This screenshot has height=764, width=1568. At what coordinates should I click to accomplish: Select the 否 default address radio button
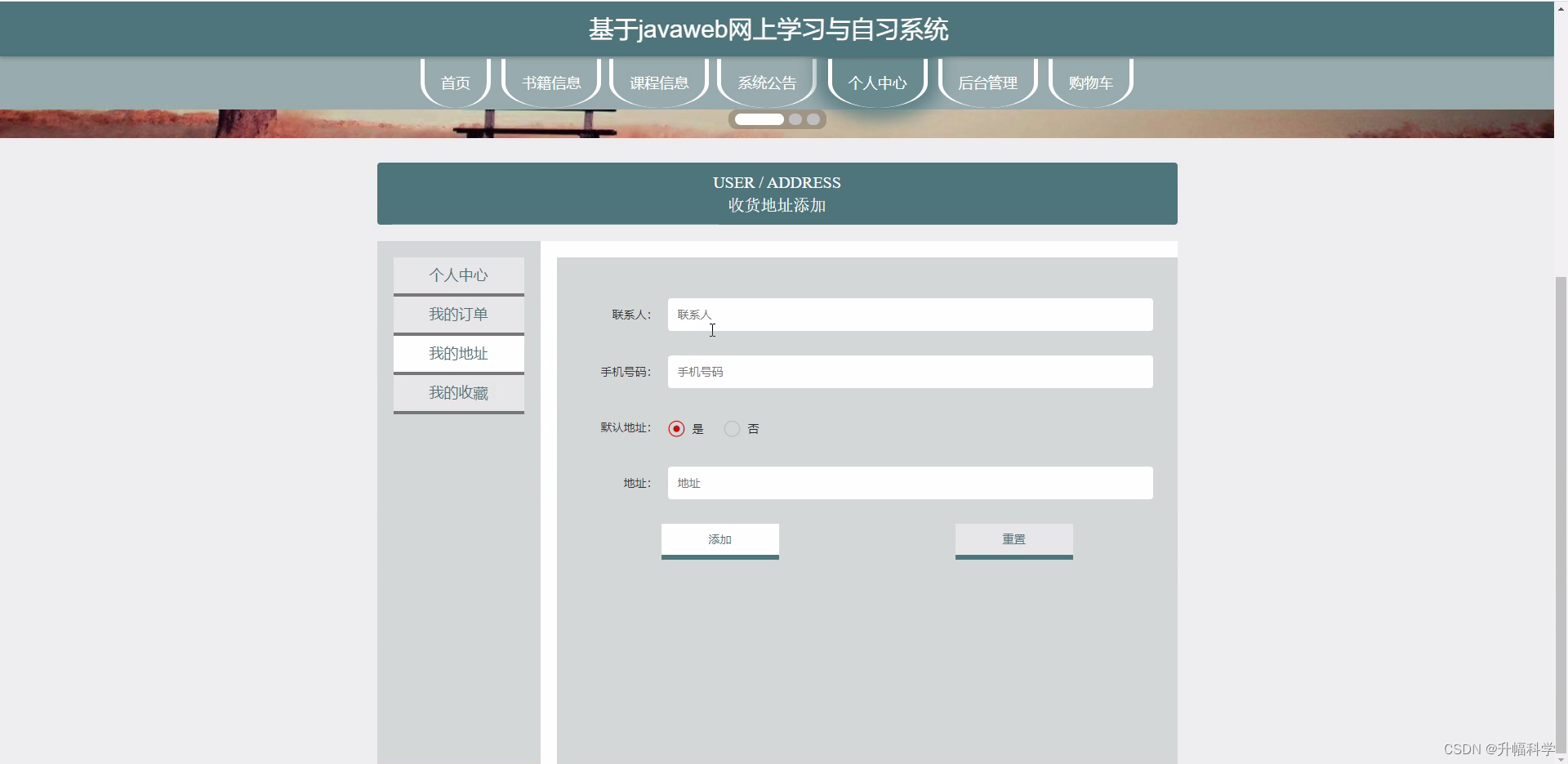pyautogui.click(x=732, y=428)
